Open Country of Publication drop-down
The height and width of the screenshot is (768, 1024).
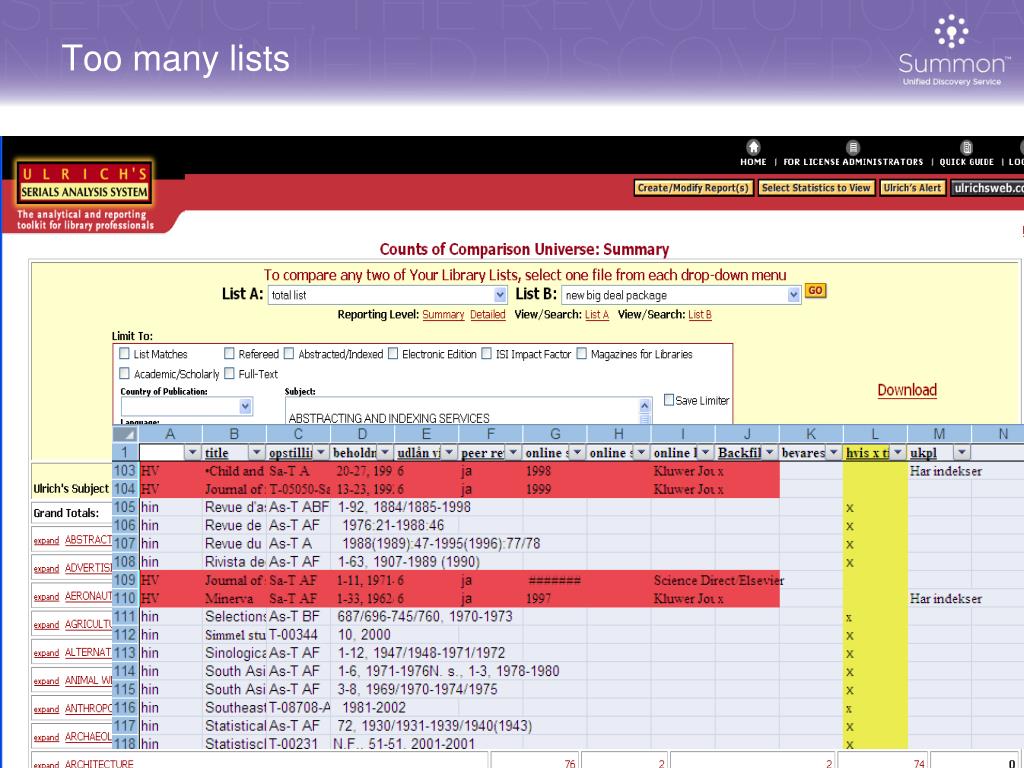(x=246, y=407)
